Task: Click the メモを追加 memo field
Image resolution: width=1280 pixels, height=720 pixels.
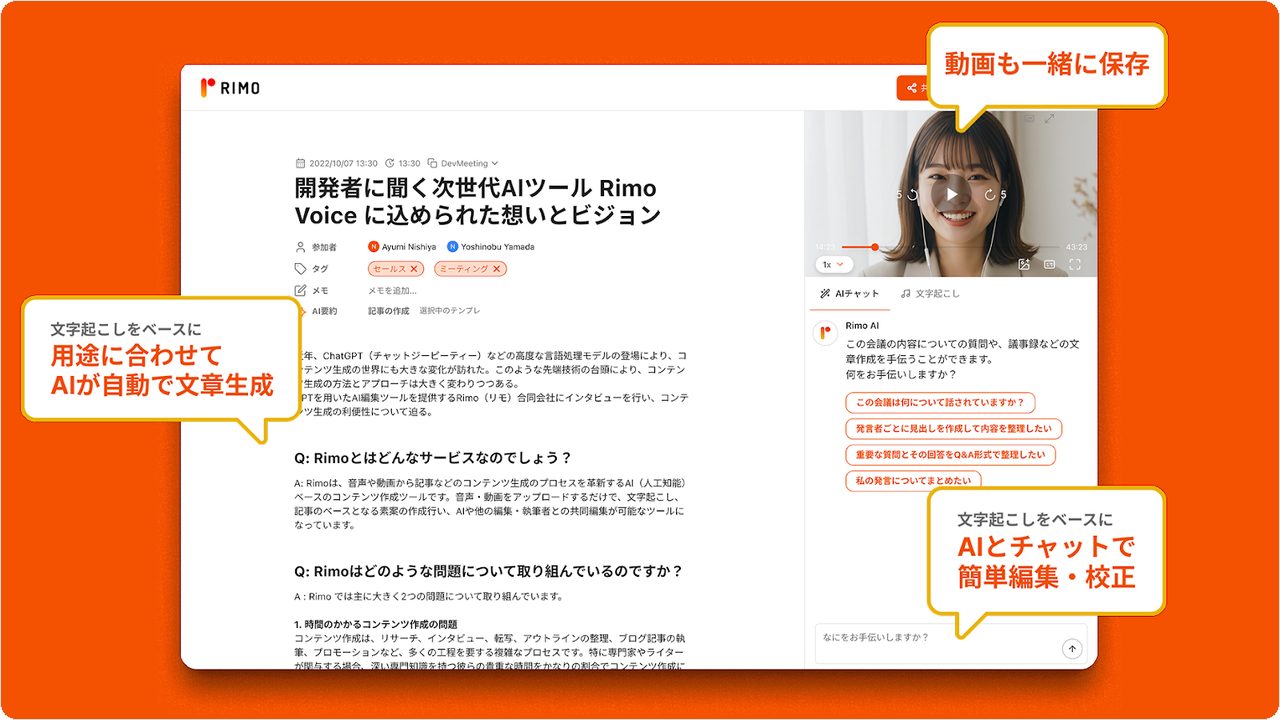Action: [x=392, y=291]
